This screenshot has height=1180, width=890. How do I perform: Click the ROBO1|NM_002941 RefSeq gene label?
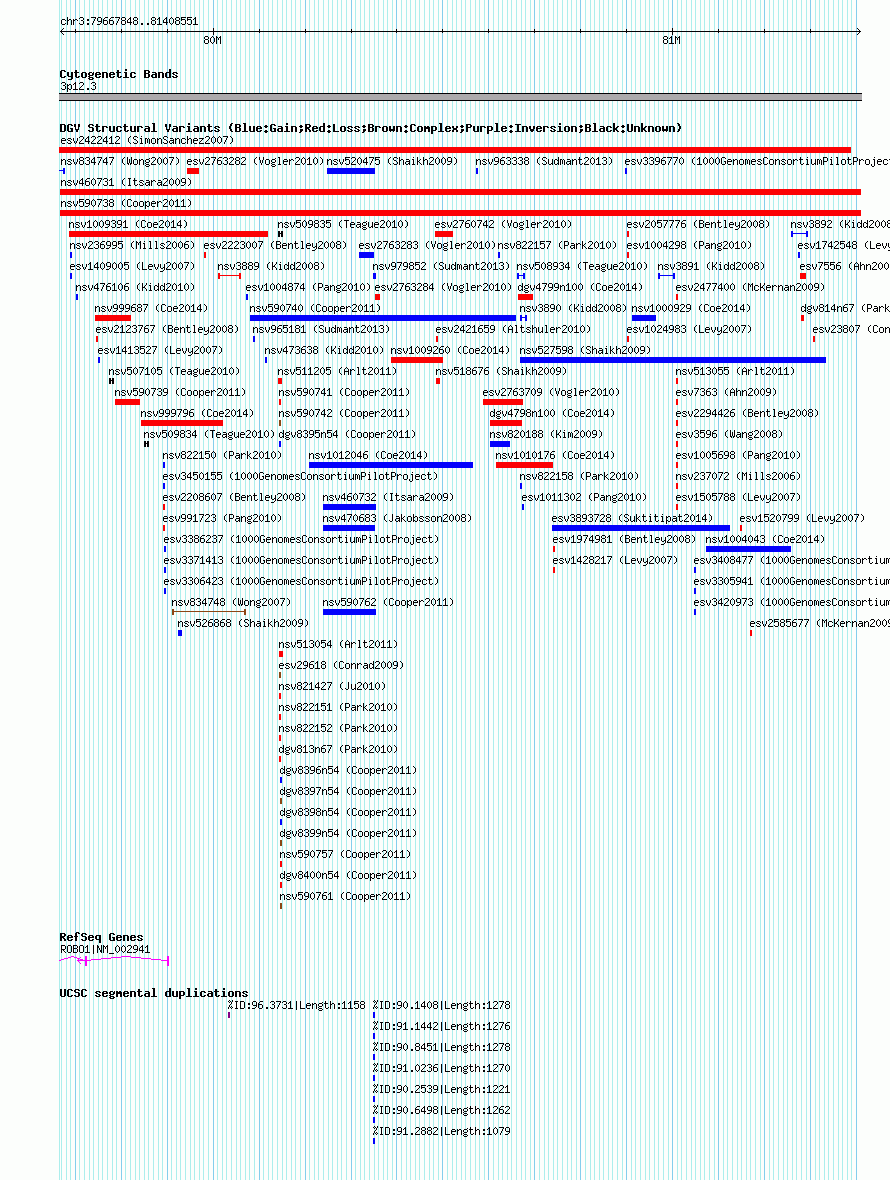pos(105,950)
